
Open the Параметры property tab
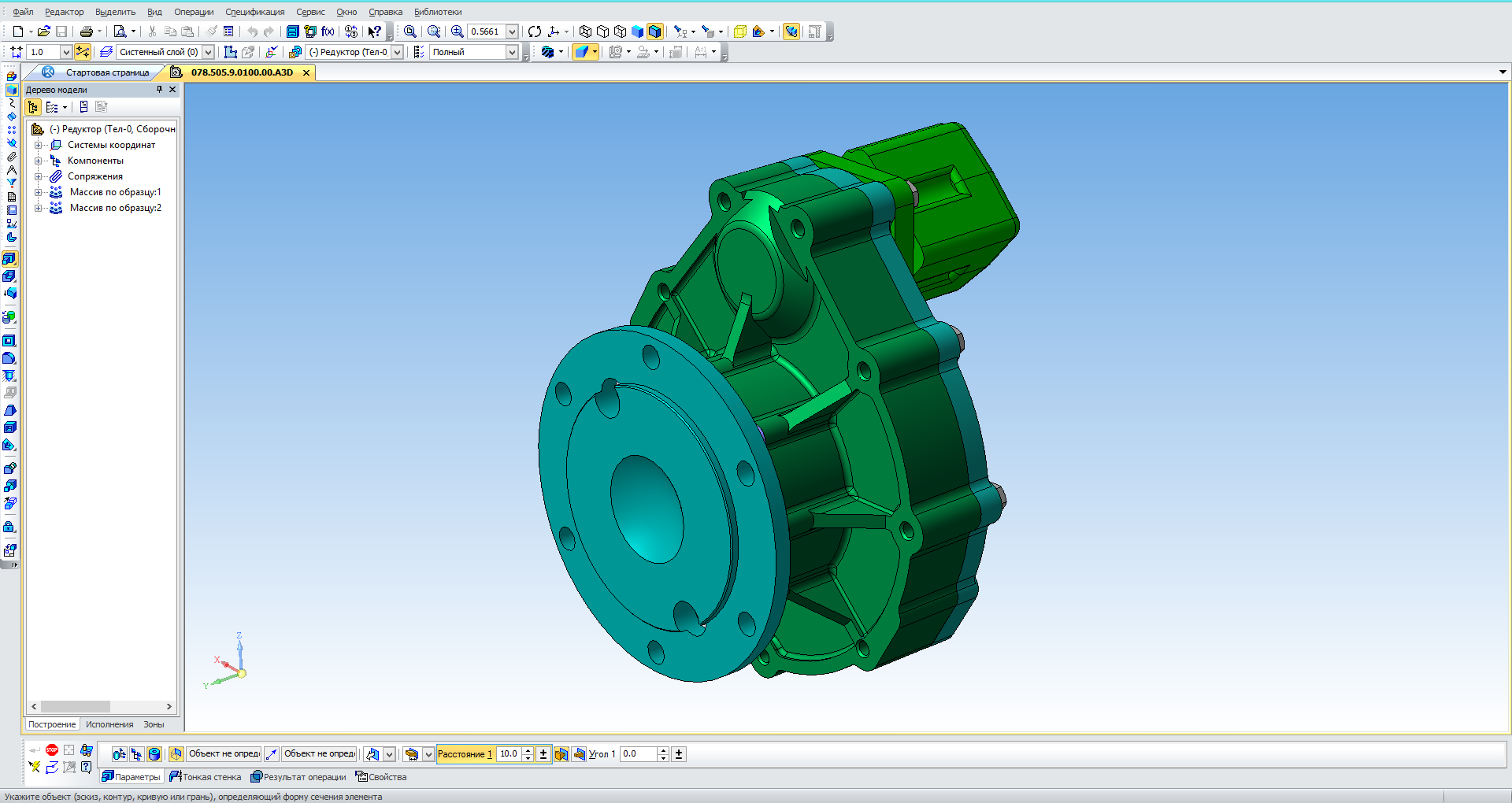(131, 777)
